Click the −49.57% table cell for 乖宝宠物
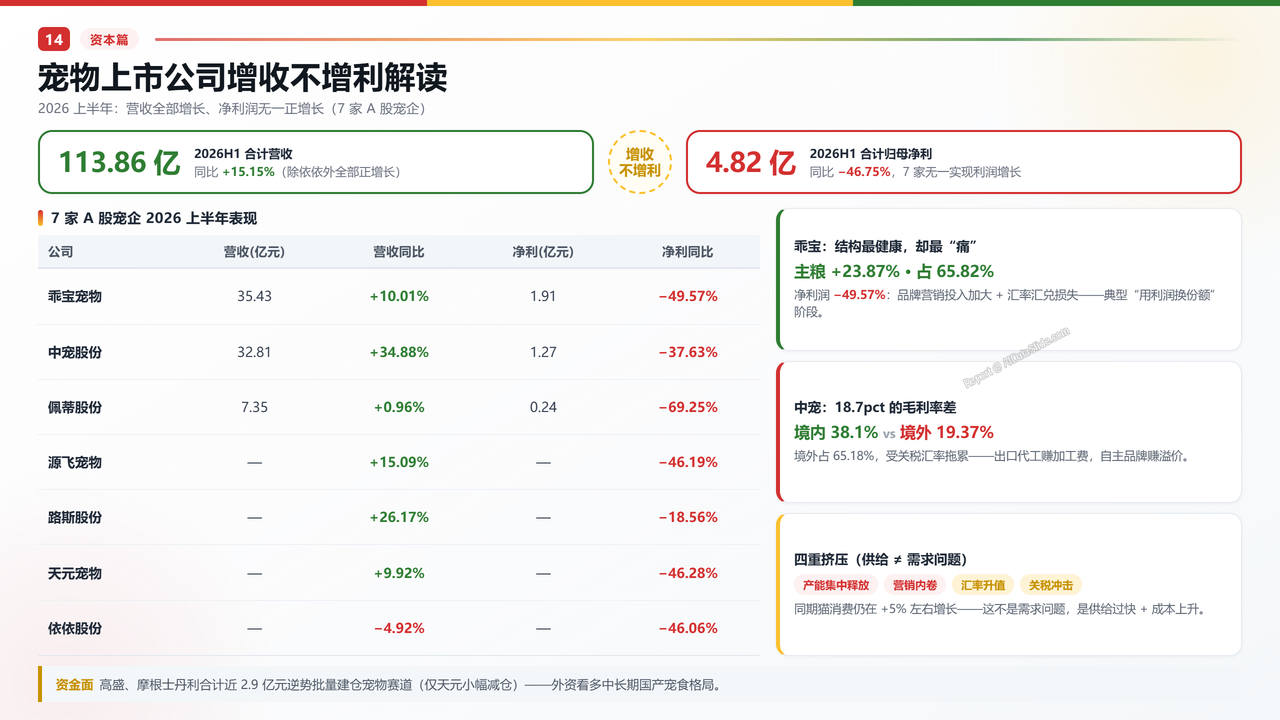The width and height of the screenshot is (1280, 720). tap(688, 297)
